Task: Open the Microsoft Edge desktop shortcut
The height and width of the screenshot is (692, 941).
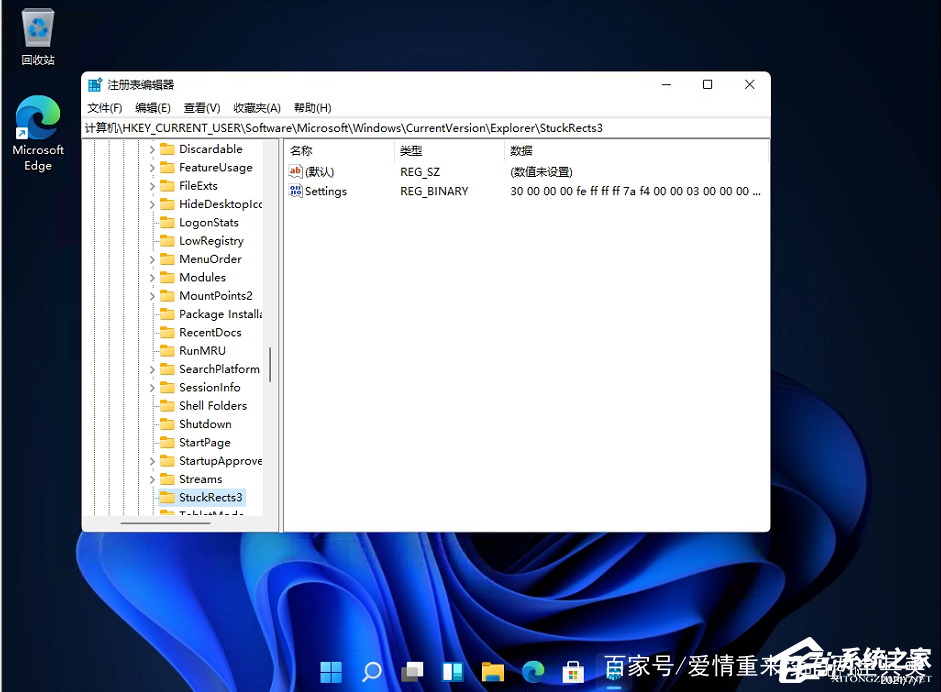Action: click(38, 133)
